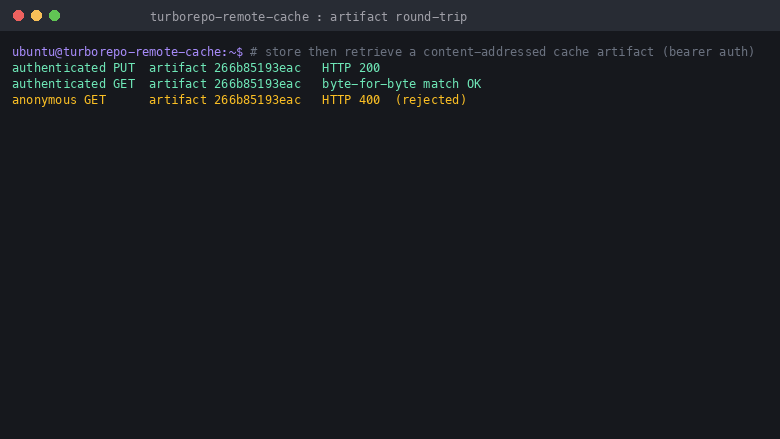Select artifact hash in authenticated GET line

coord(257,84)
